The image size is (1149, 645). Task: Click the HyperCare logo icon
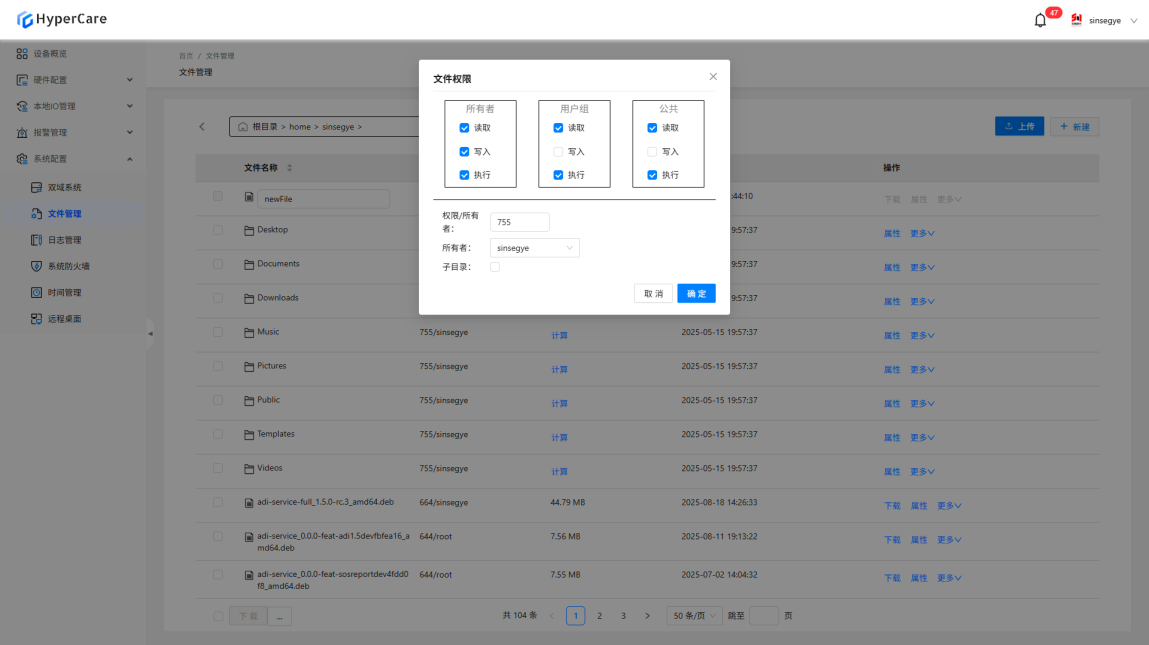click(x=25, y=20)
